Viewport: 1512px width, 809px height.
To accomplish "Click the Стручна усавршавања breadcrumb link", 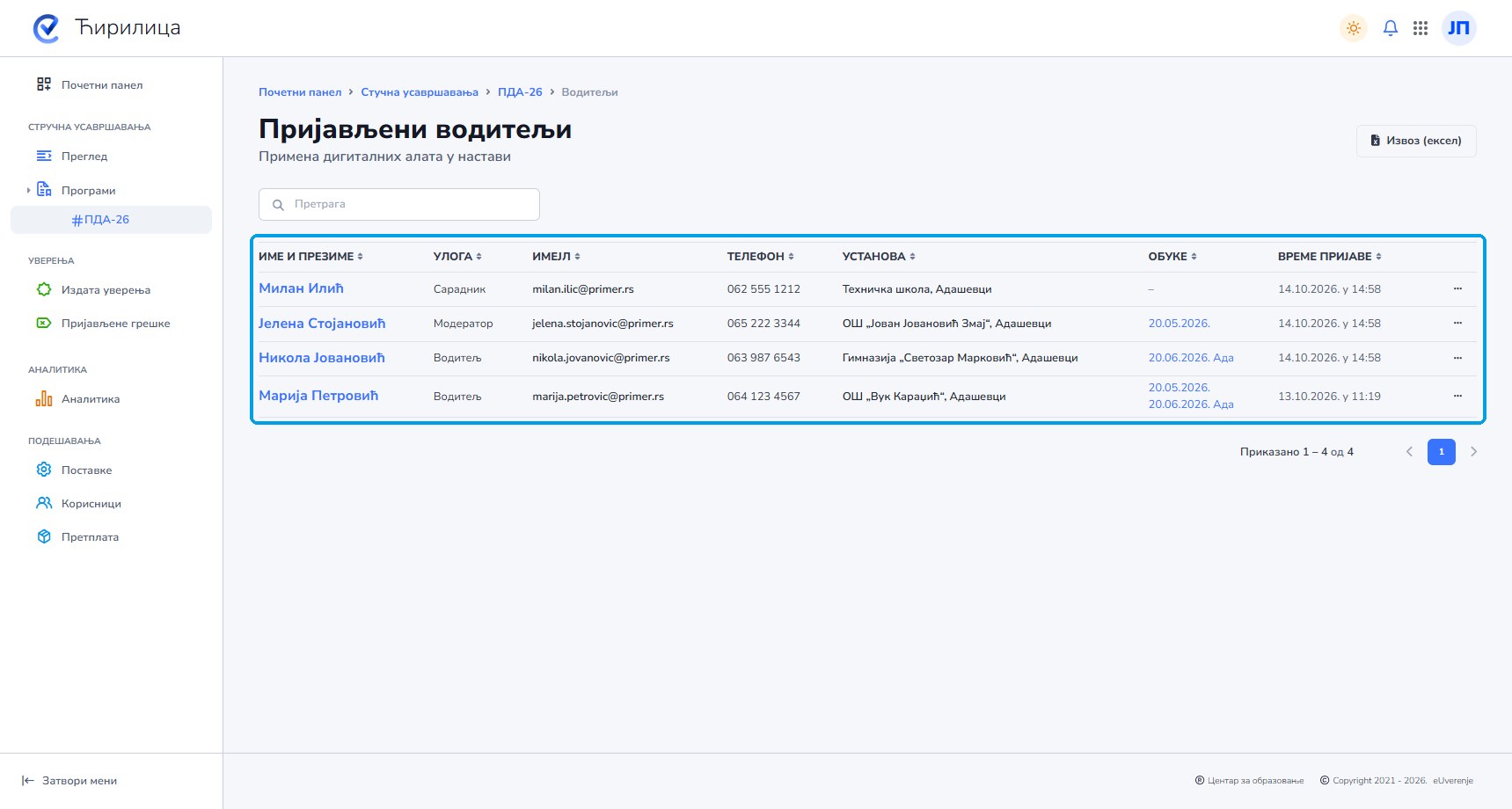I will click(x=420, y=92).
